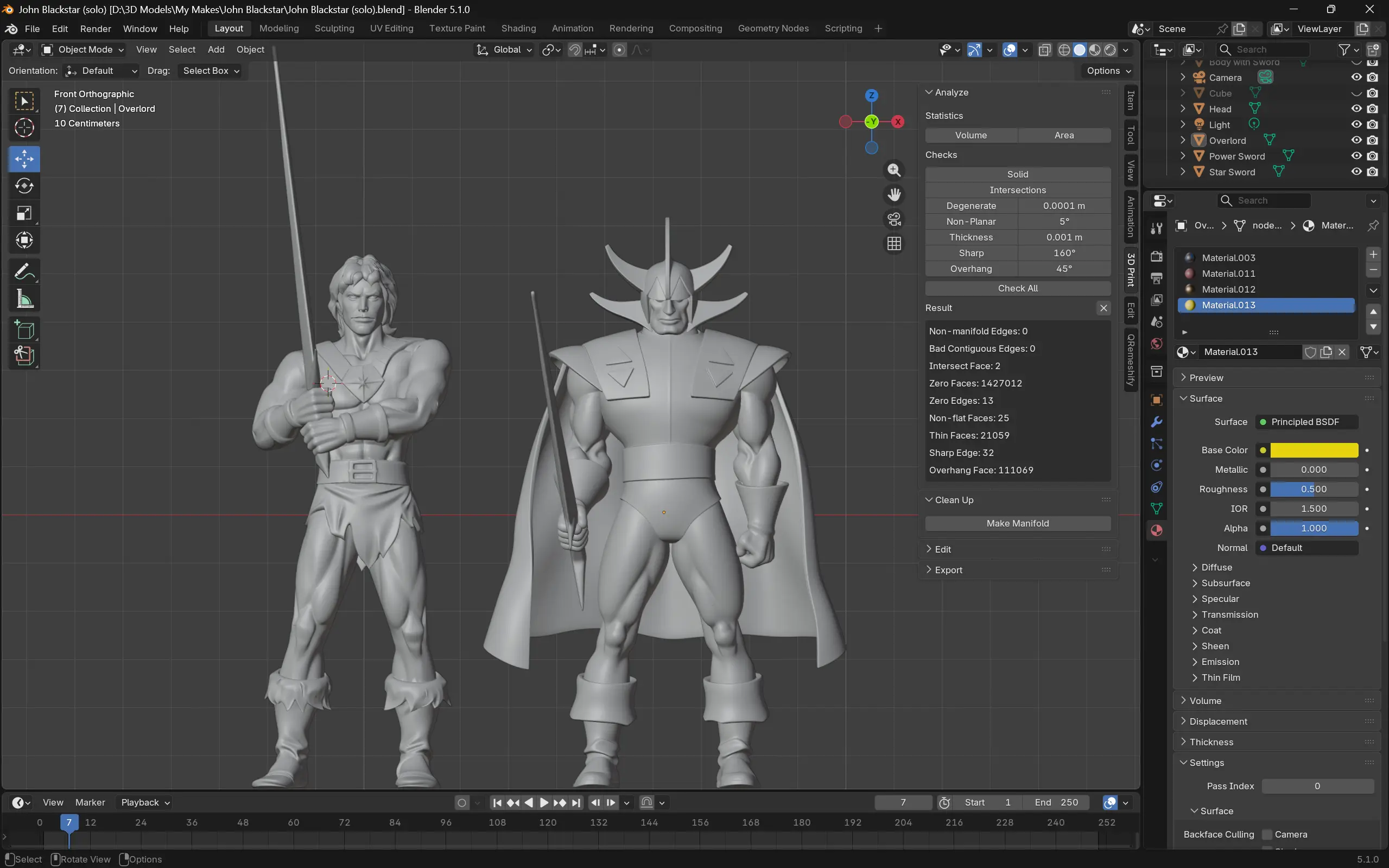Image resolution: width=1389 pixels, height=868 pixels.
Task: Open the Modifiers wrench properties tab
Action: tap(1157, 422)
